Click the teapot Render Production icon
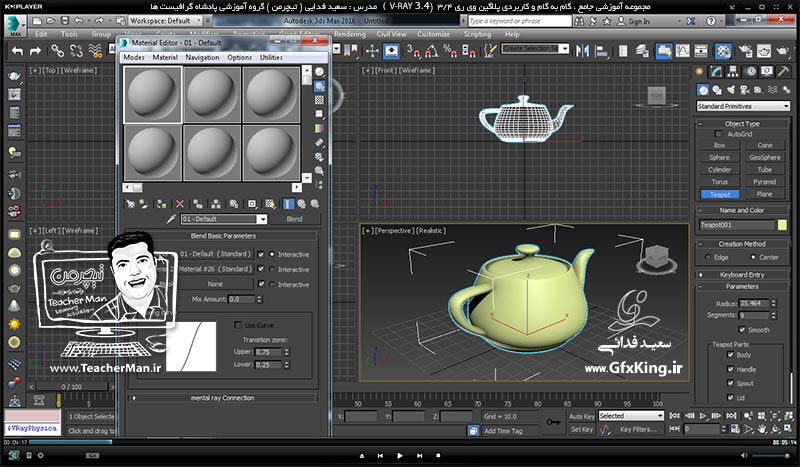This screenshot has width=800, height=467. point(782,51)
